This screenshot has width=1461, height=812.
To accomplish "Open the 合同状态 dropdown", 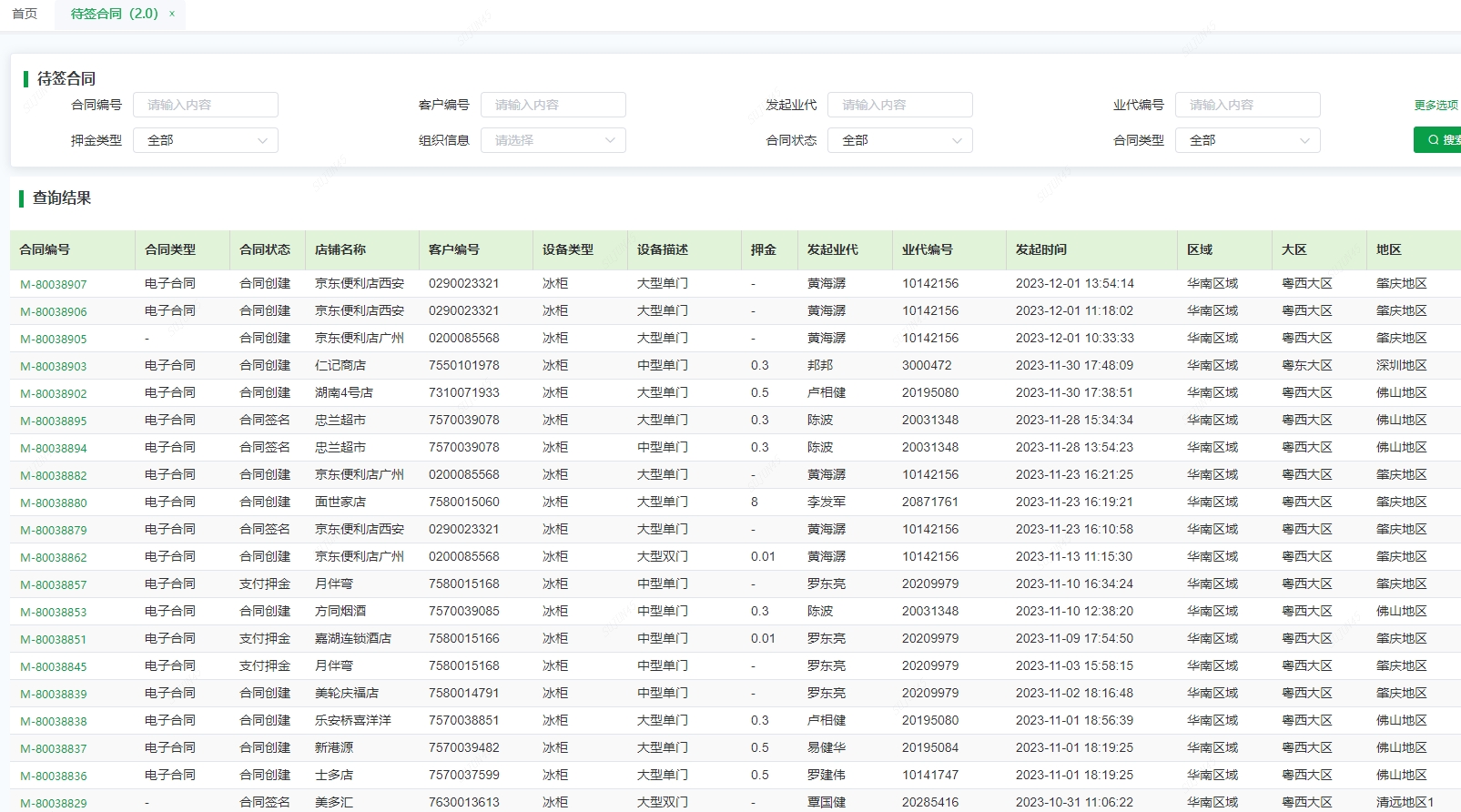I will tap(900, 140).
